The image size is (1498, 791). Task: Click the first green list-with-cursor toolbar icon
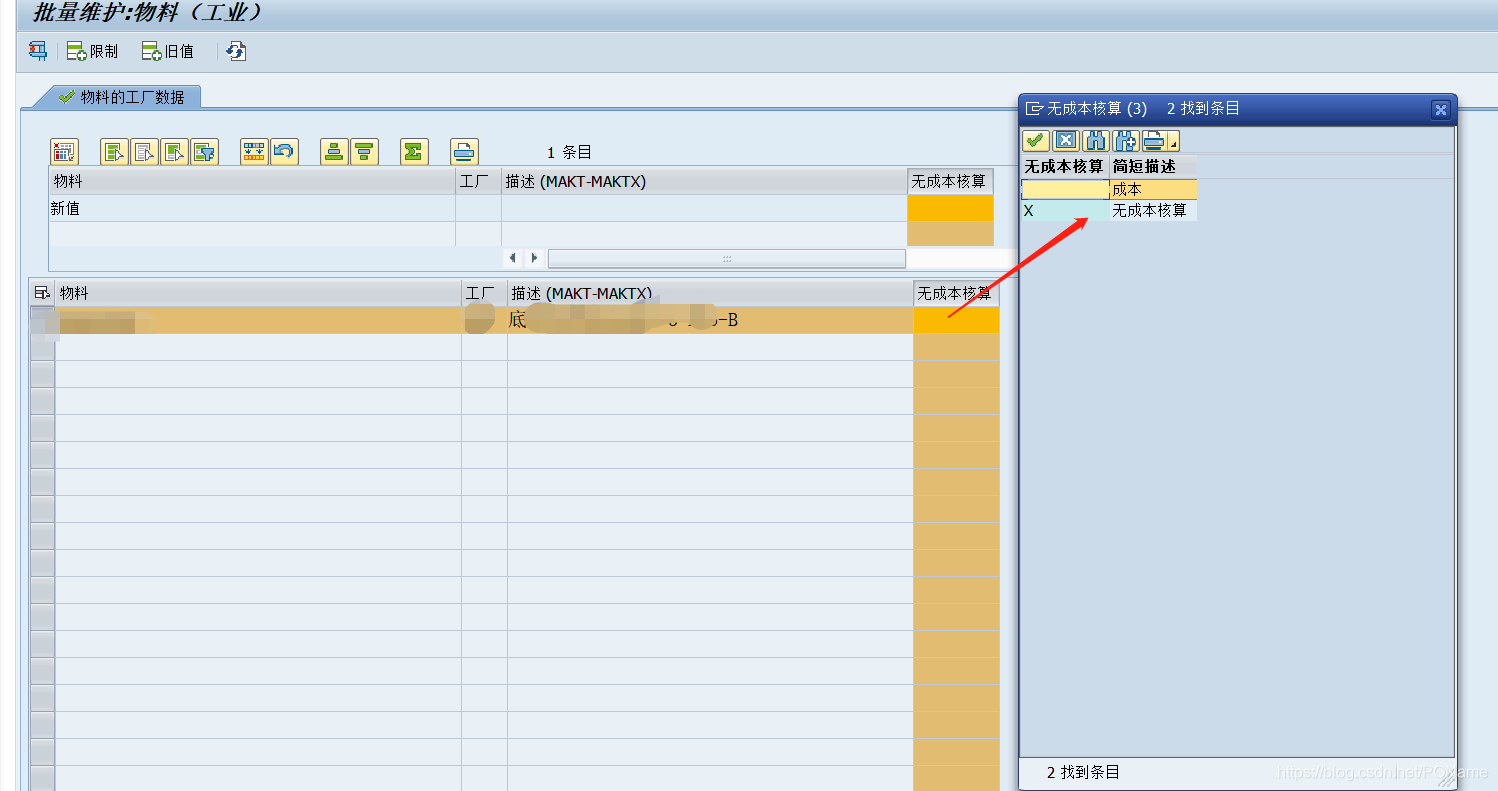click(115, 152)
